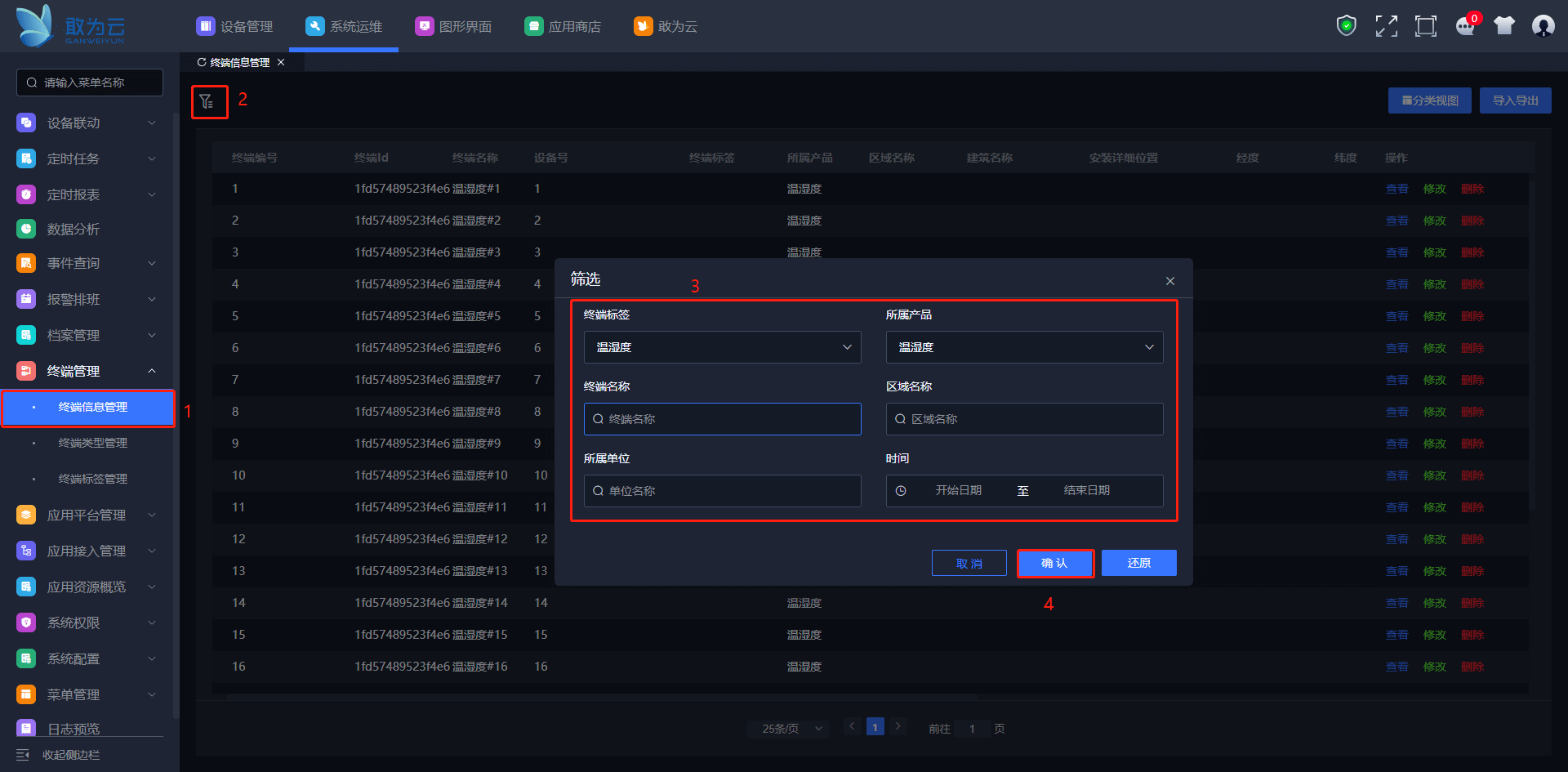This screenshot has width=1568, height=772.
Task: Select 终端类型管理 in sidebar
Action: pos(93,443)
